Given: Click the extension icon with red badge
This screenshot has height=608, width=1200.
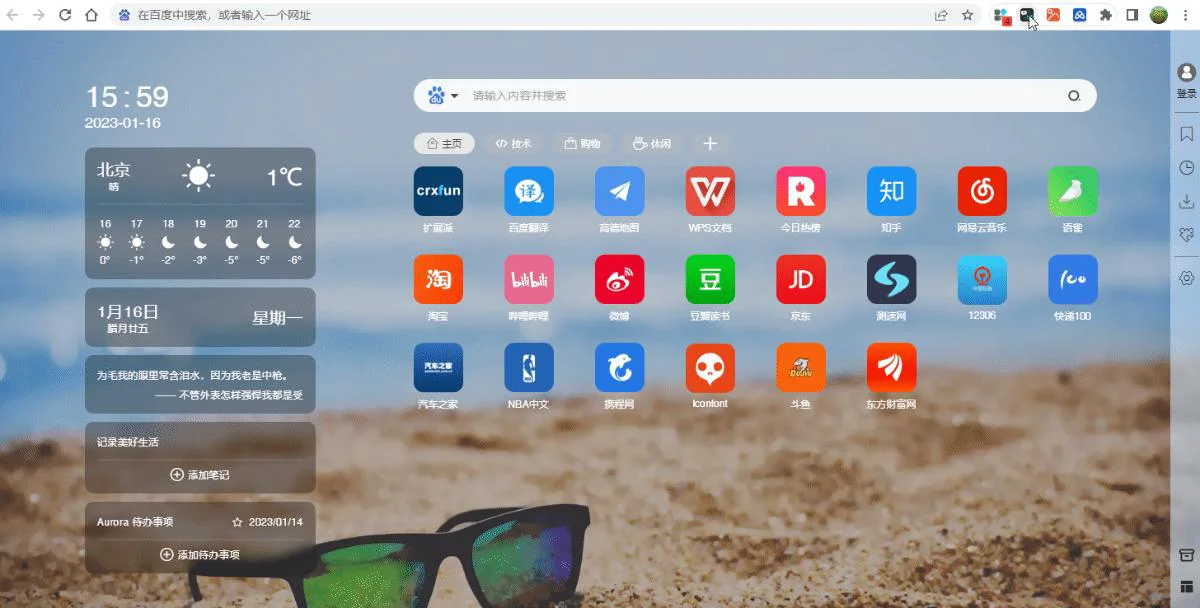Looking at the screenshot, I should (1000, 15).
